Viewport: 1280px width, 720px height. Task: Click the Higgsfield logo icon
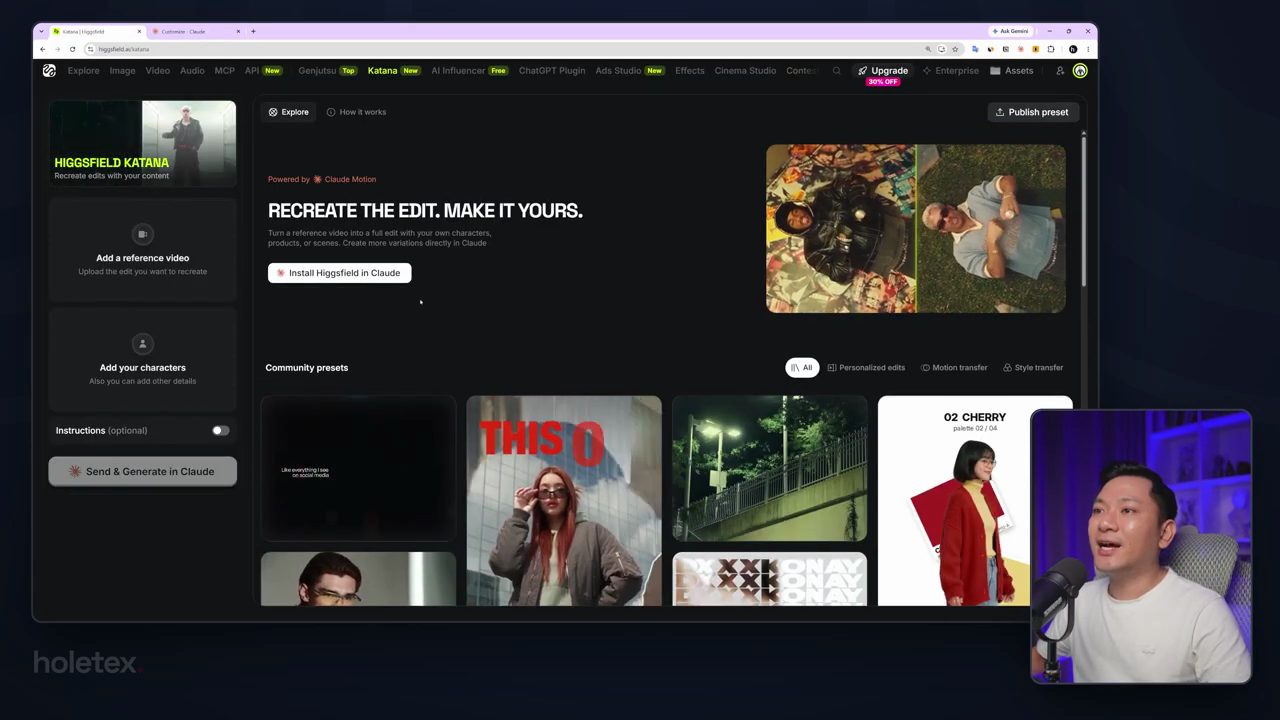coord(49,71)
